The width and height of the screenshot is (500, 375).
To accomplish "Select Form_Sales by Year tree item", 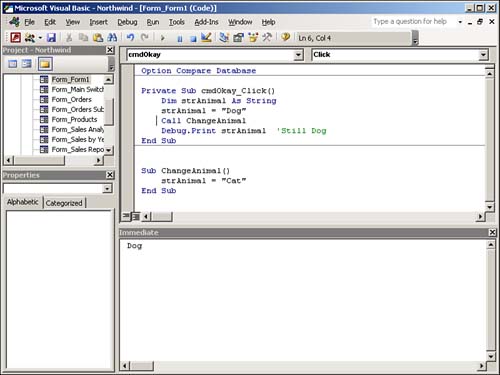I will (78, 140).
